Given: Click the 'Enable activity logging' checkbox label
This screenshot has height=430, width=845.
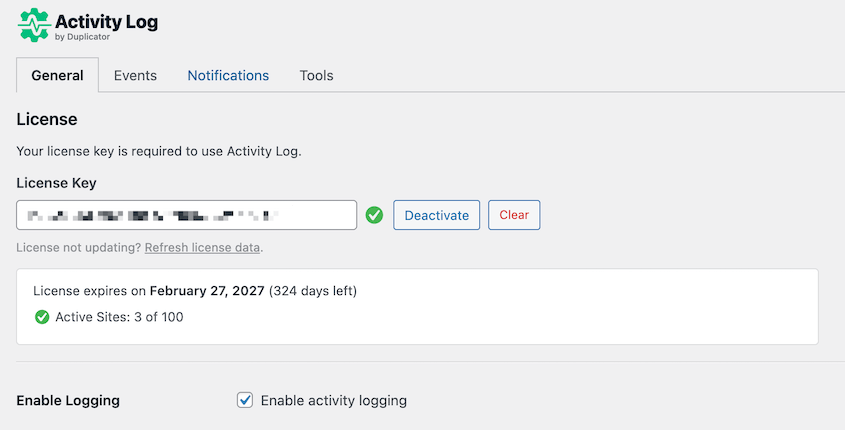Looking at the screenshot, I should coord(333,400).
